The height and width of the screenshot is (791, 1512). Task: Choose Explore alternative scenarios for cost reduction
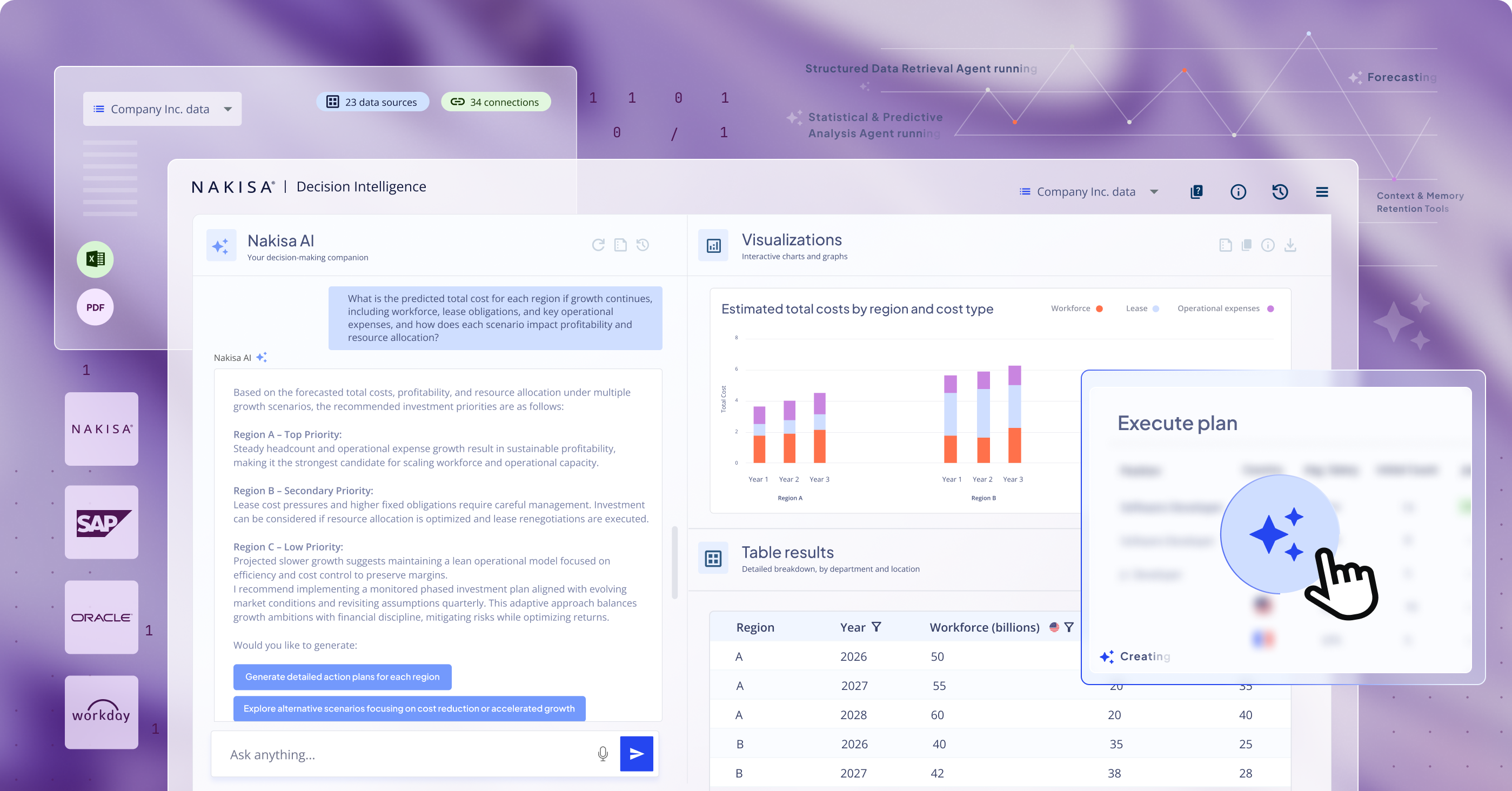(409, 708)
